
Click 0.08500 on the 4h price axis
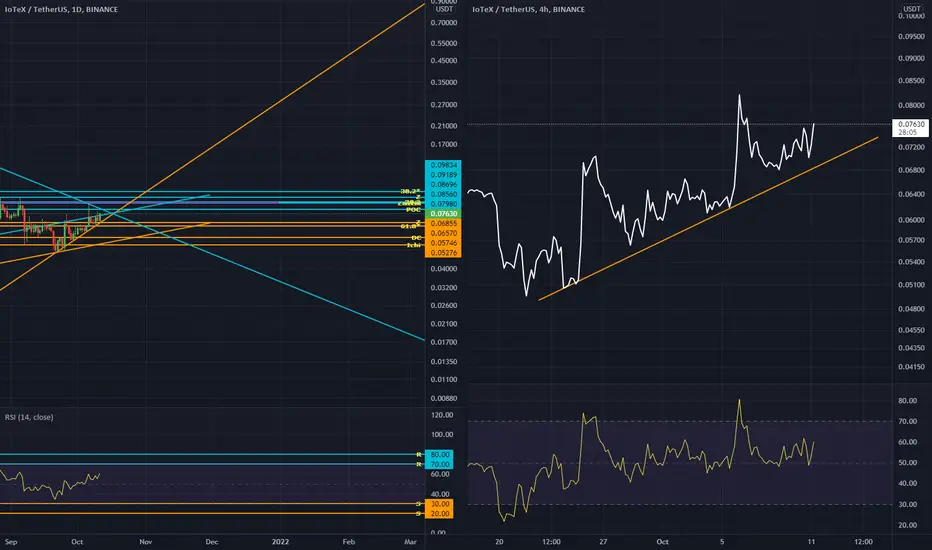coord(911,81)
